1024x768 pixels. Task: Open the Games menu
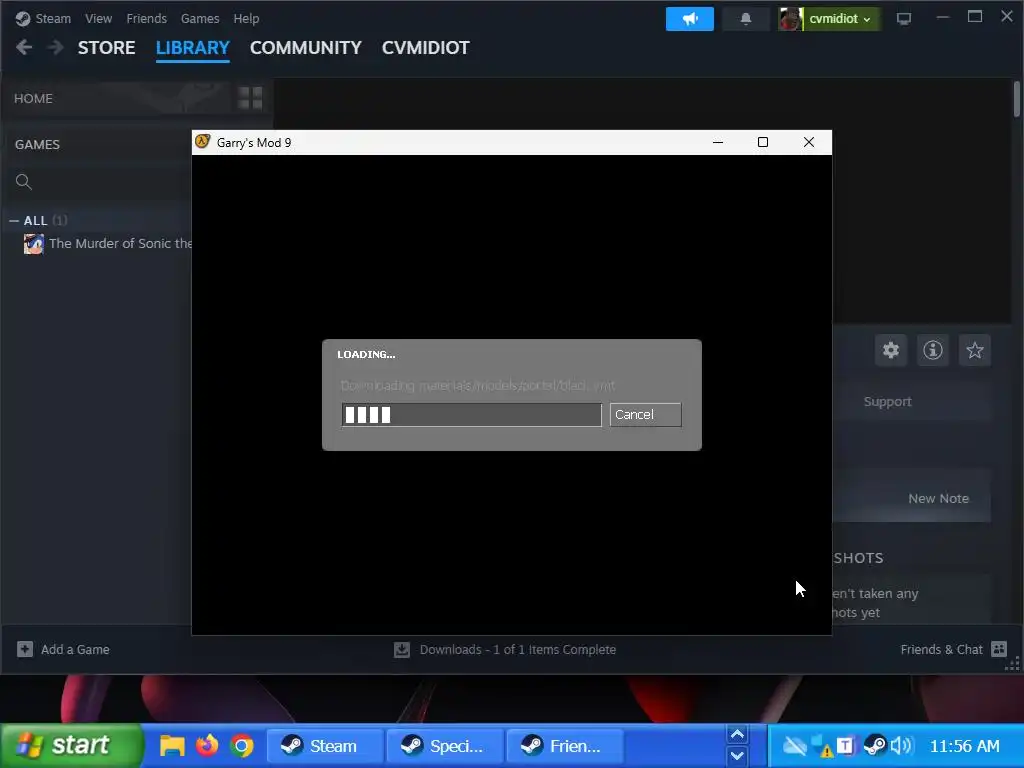click(200, 18)
